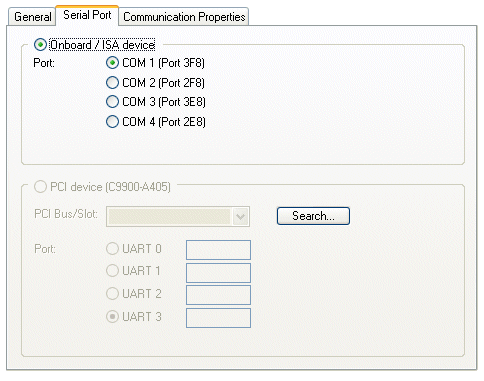Open the PCI Bus/Slot dropdown

(x=178, y=217)
